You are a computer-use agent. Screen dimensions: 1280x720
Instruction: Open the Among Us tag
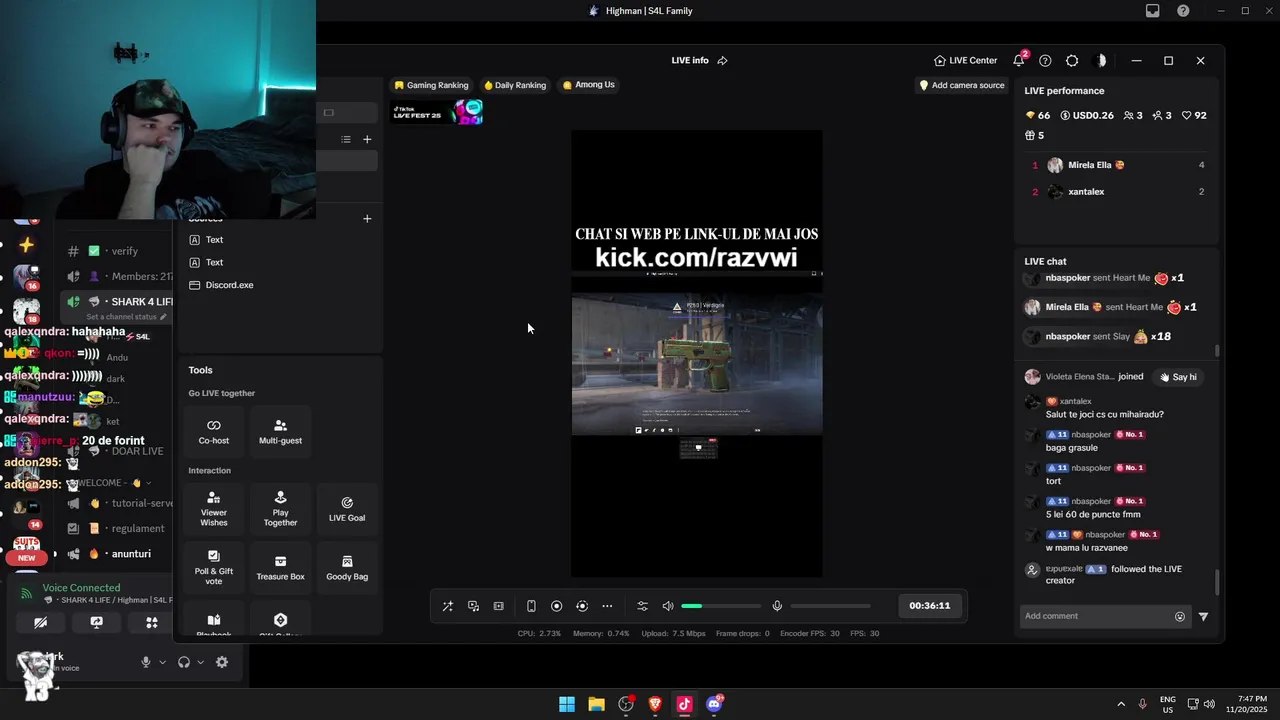(588, 85)
